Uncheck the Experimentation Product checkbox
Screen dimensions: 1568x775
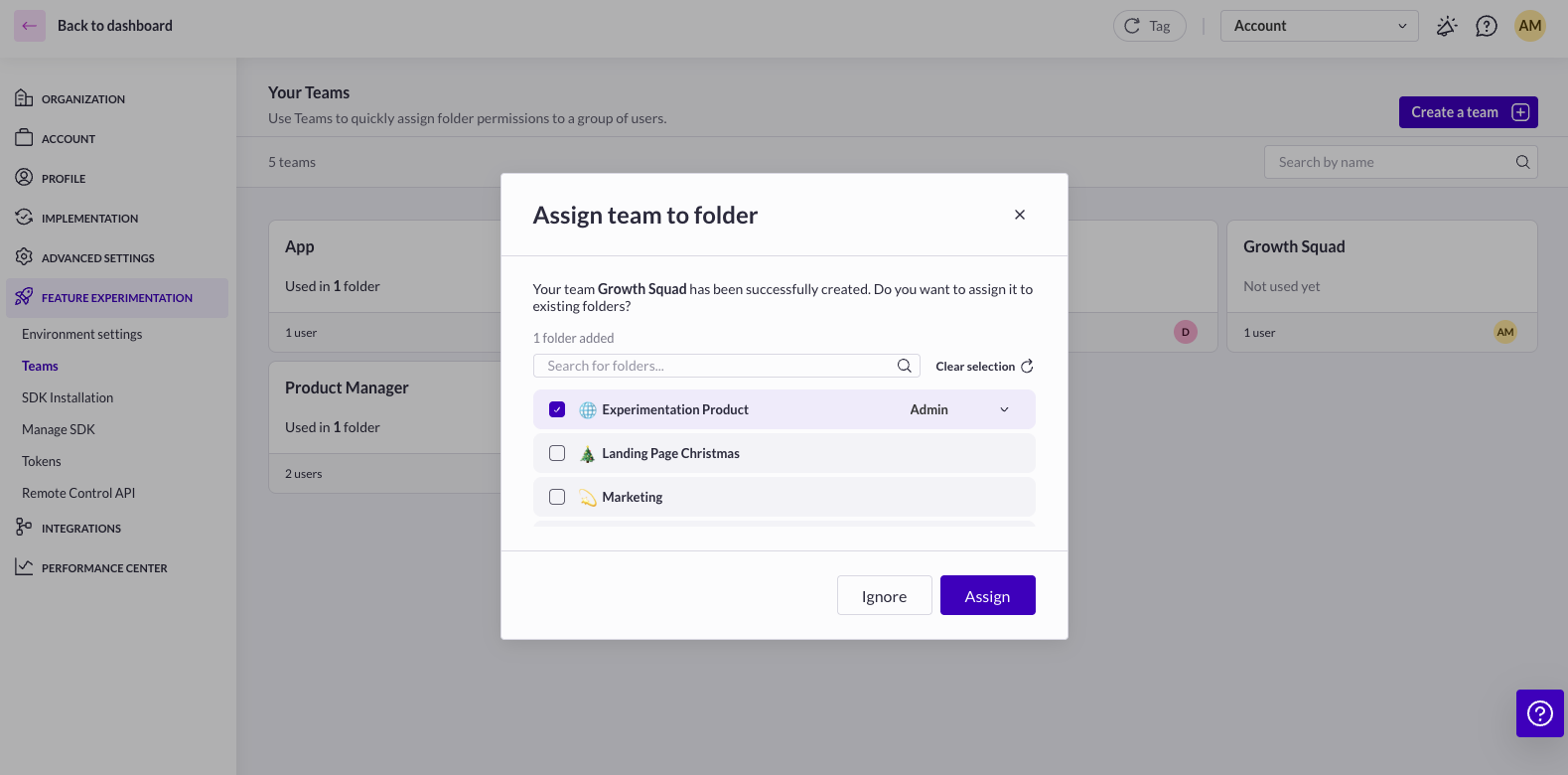tap(557, 409)
